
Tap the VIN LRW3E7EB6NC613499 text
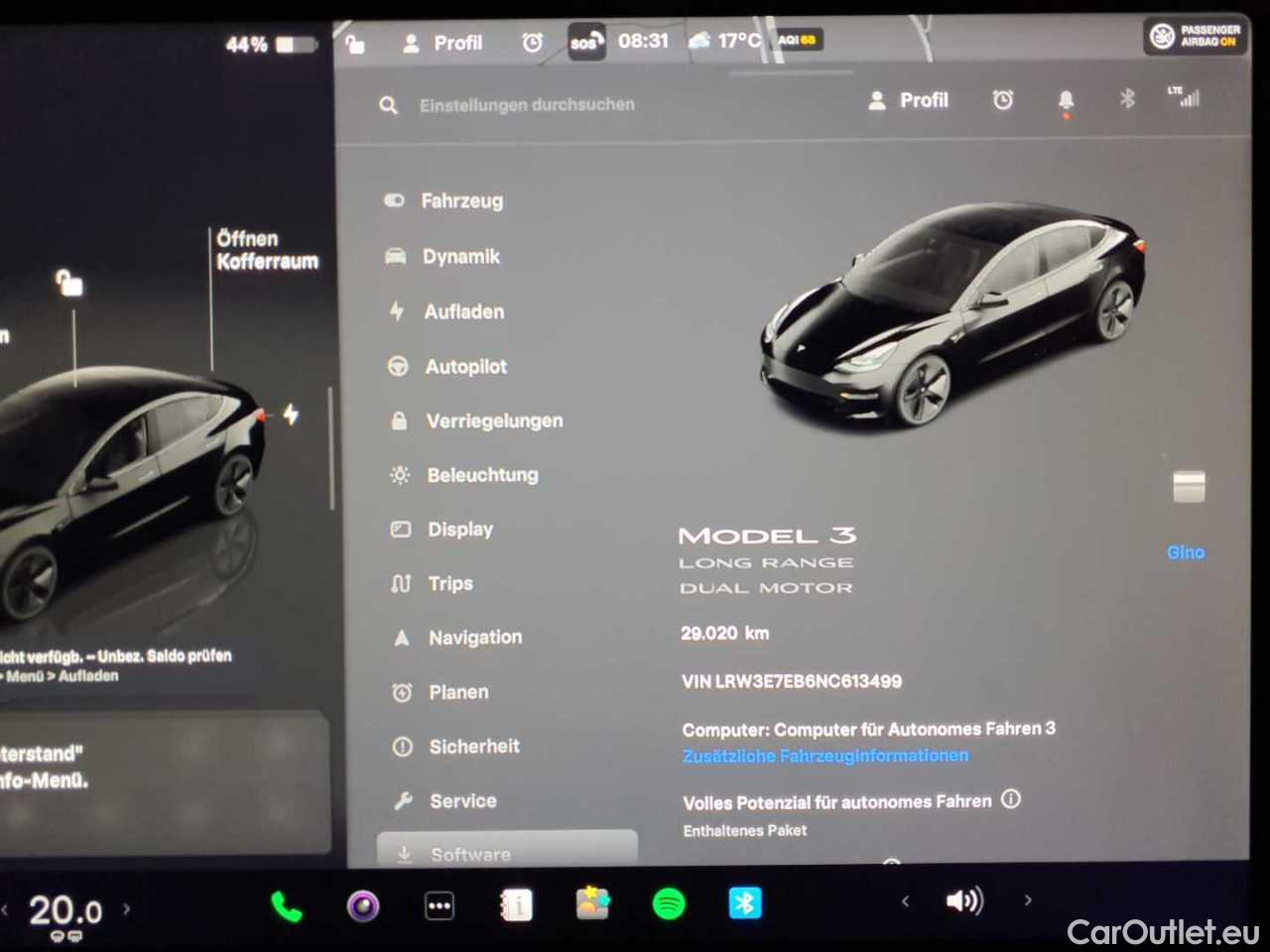click(x=792, y=681)
